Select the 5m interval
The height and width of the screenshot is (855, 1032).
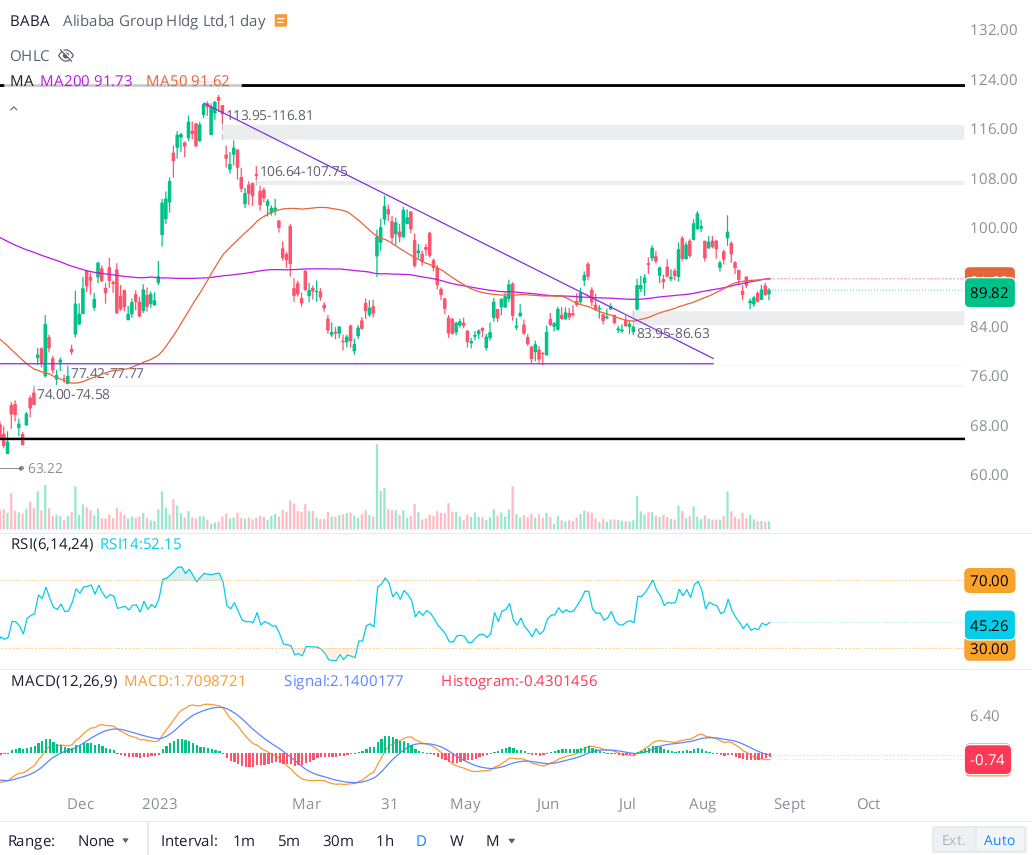pos(288,841)
